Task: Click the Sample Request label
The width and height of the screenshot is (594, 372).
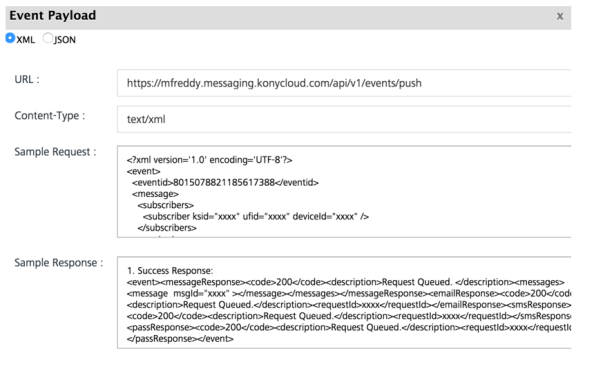Action: pos(55,152)
